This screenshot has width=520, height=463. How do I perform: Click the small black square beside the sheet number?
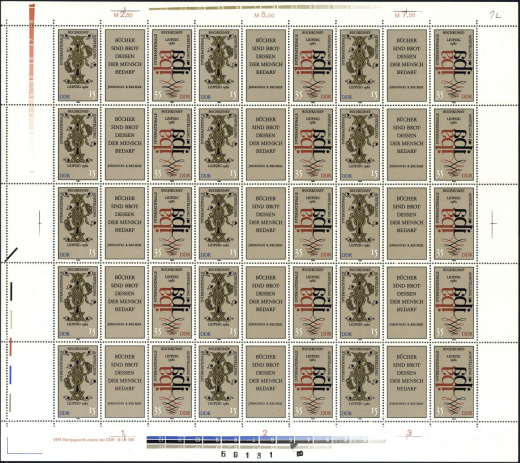(x=299, y=454)
